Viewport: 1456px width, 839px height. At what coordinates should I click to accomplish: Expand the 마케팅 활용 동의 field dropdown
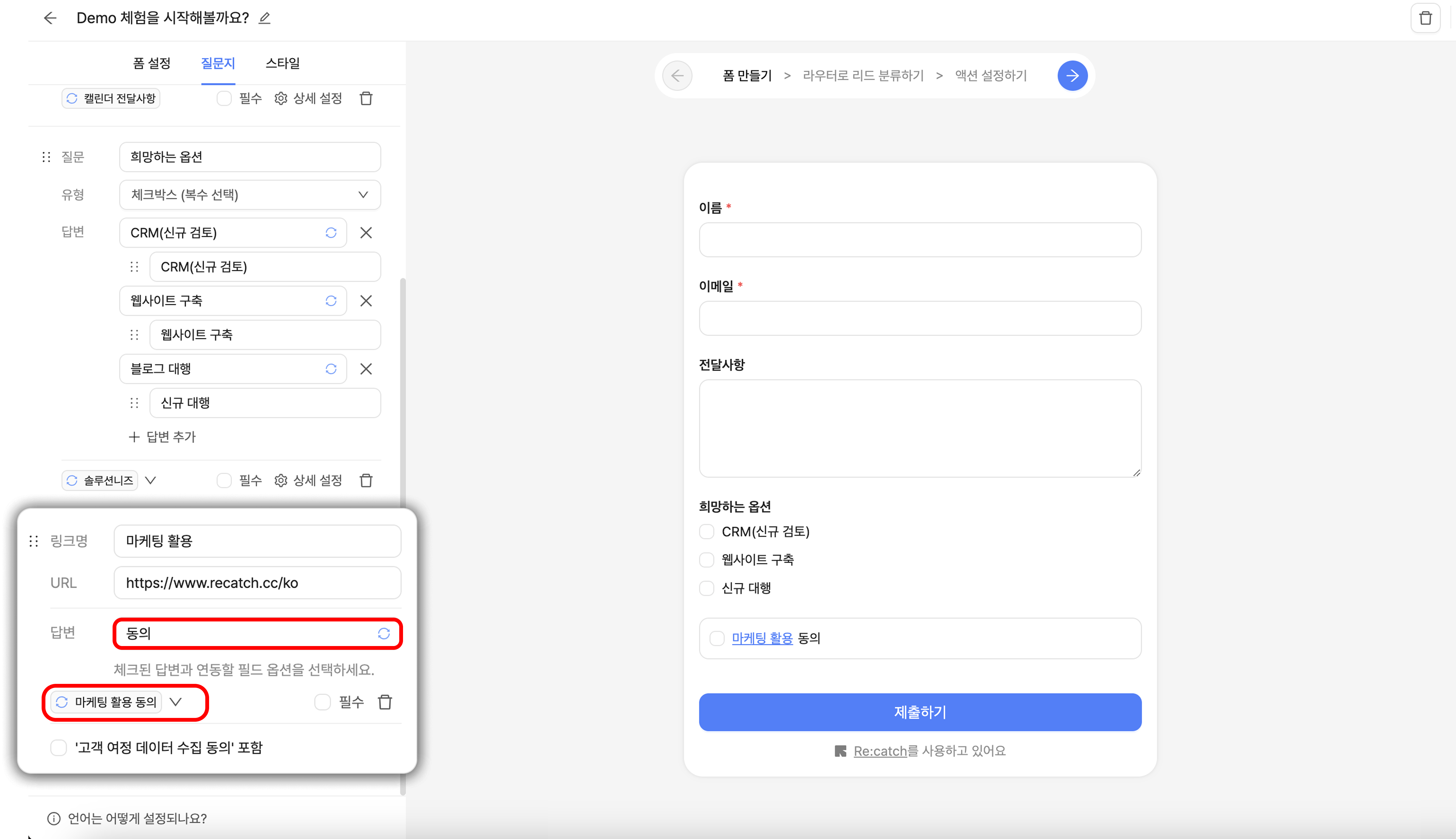[x=176, y=702]
